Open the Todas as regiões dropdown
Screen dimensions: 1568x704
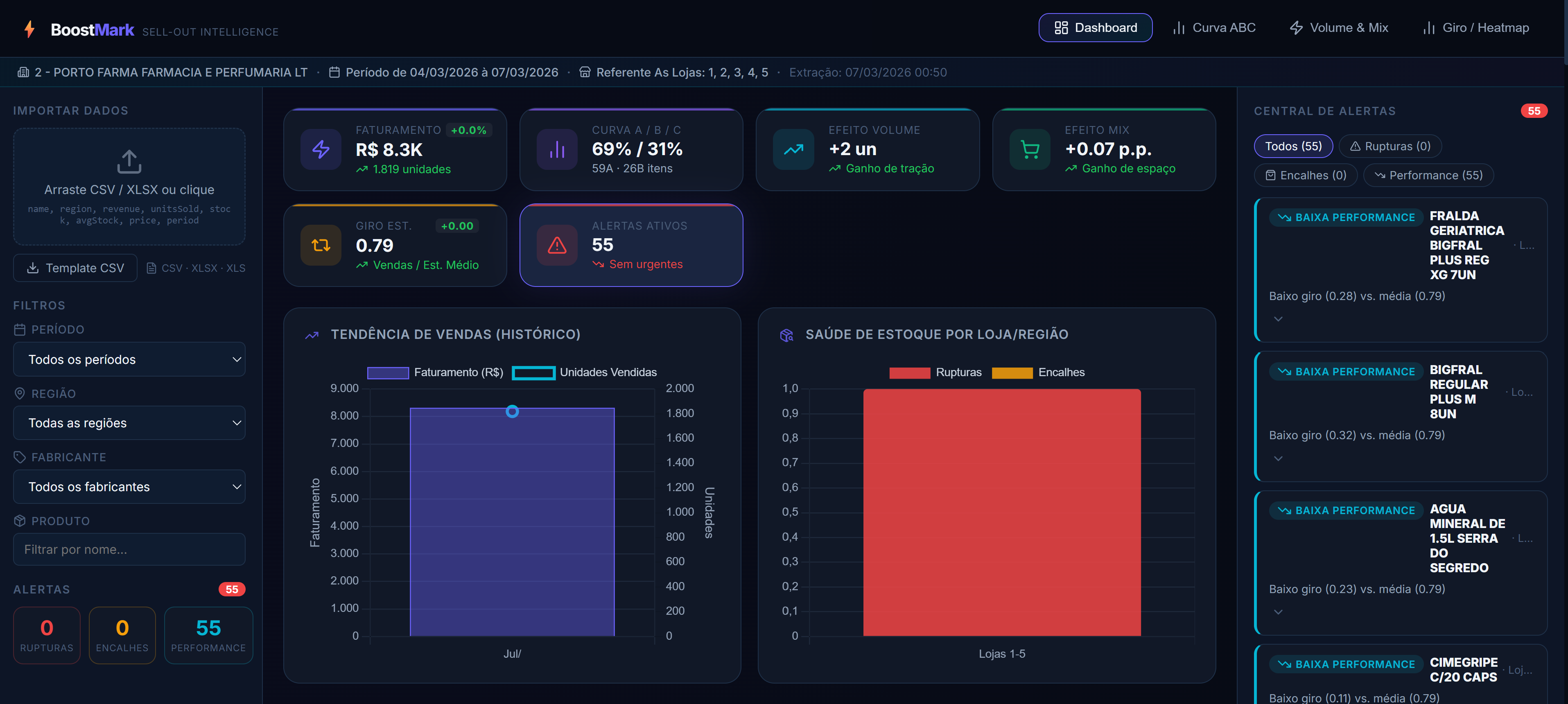click(129, 422)
